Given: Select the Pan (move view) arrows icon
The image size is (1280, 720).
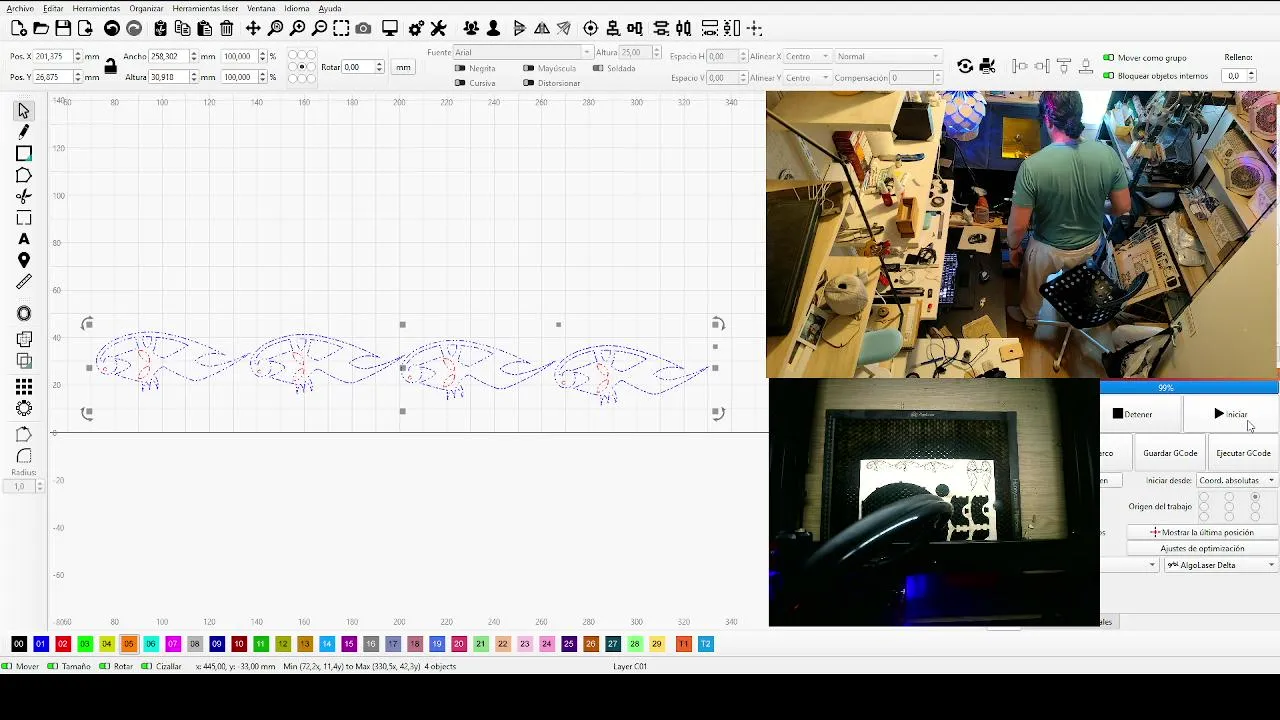Looking at the screenshot, I should point(253,29).
